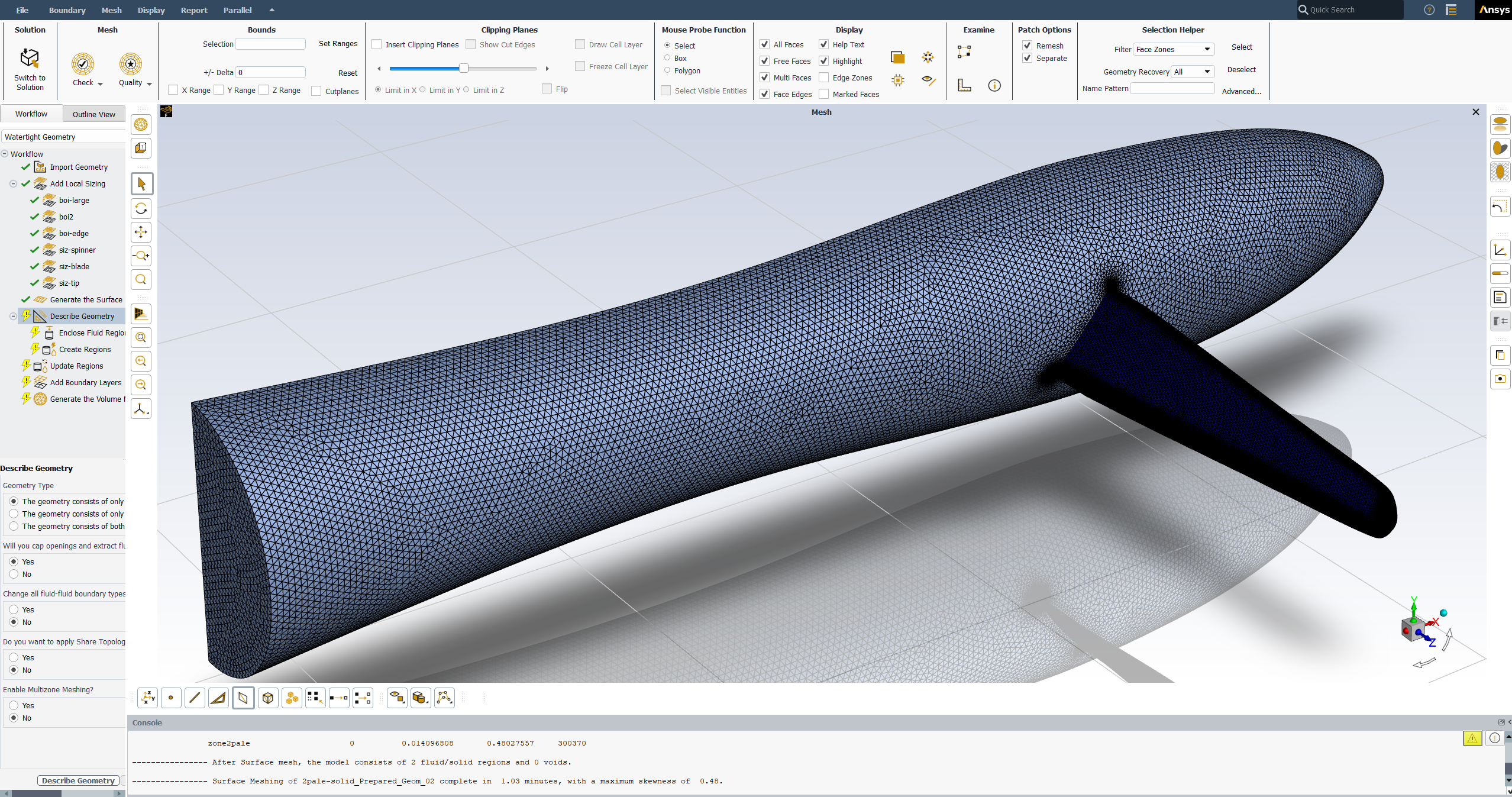Click the orange display objects icon
The height and width of the screenshot is (797, 1512).
click(x=897, y=57)
